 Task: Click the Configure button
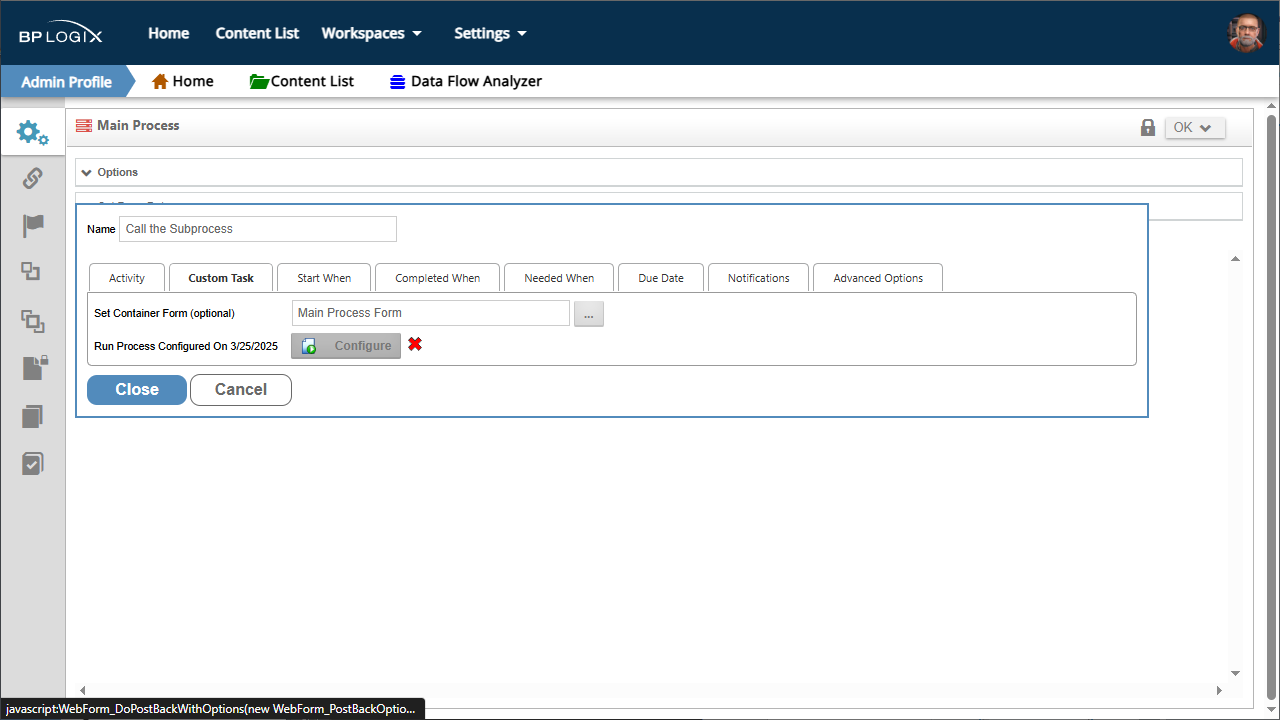(x=346, y=346)
